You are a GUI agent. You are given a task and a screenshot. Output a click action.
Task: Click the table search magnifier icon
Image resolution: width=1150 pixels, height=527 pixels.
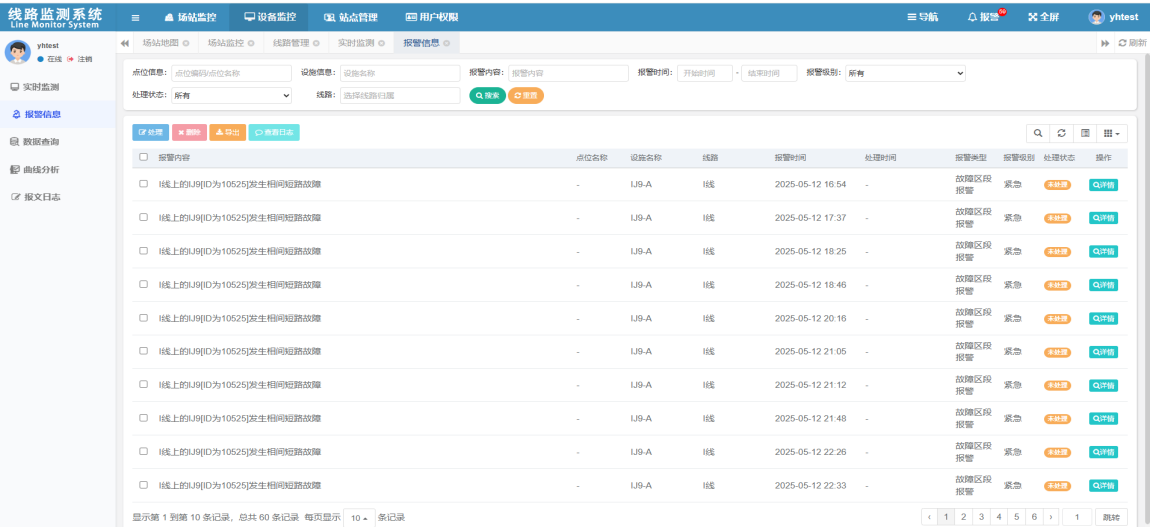click(x=1038, y=133)
